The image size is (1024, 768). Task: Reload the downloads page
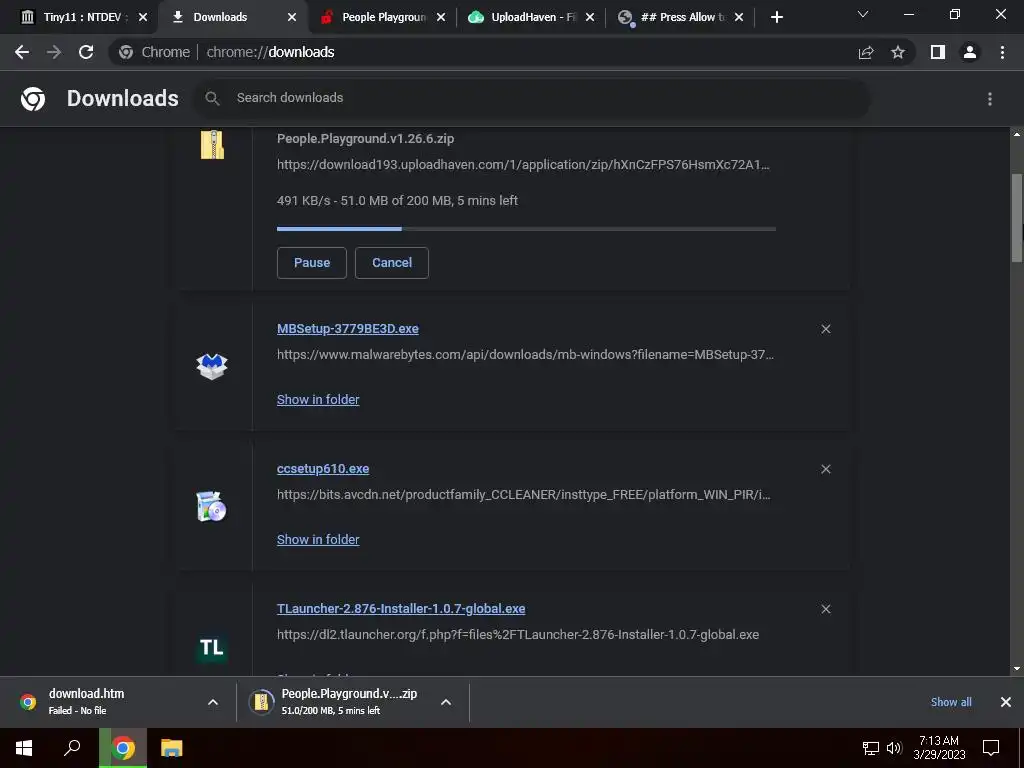tap(86, 52)
